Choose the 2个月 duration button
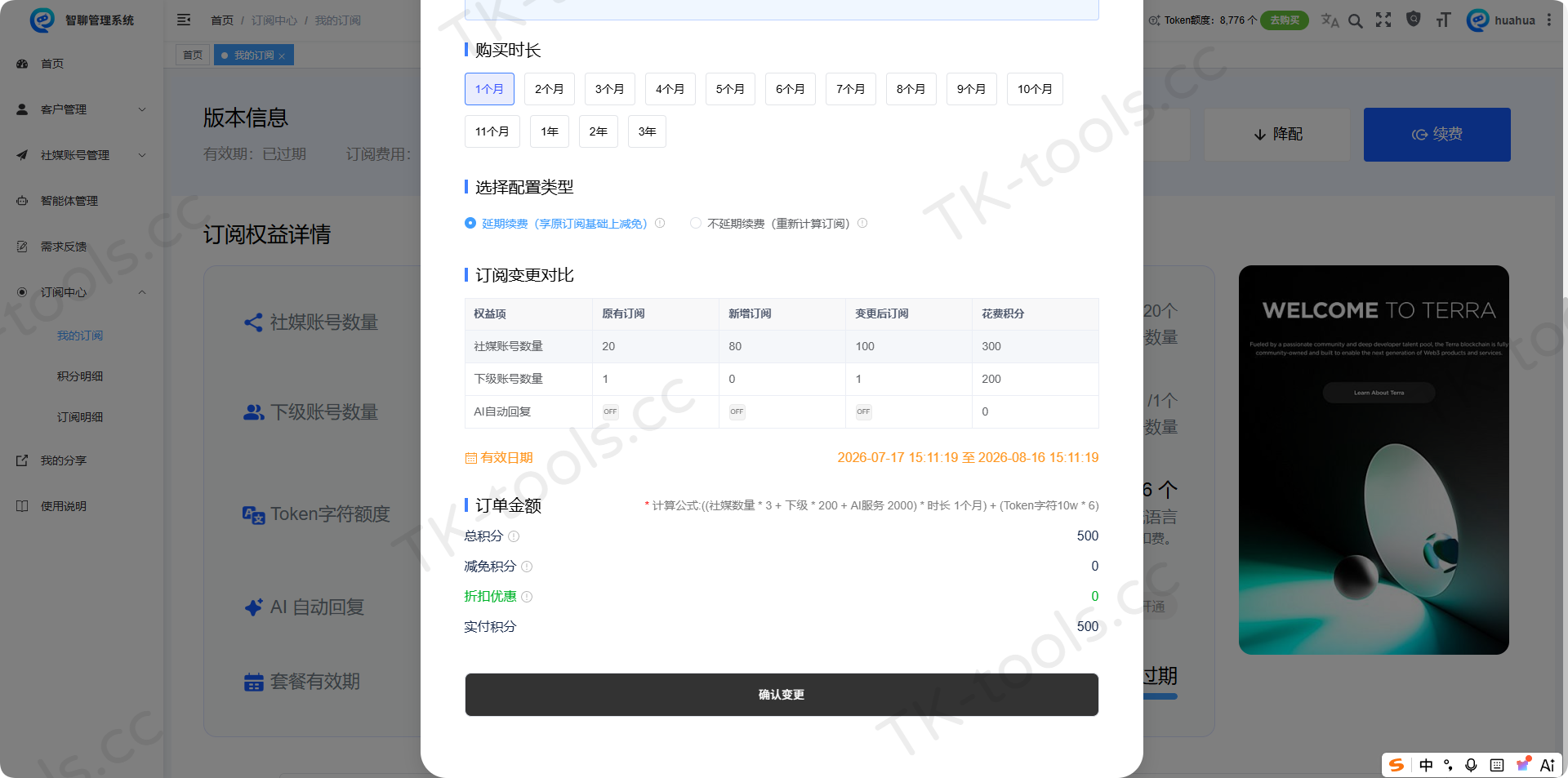 pos(550,89)
